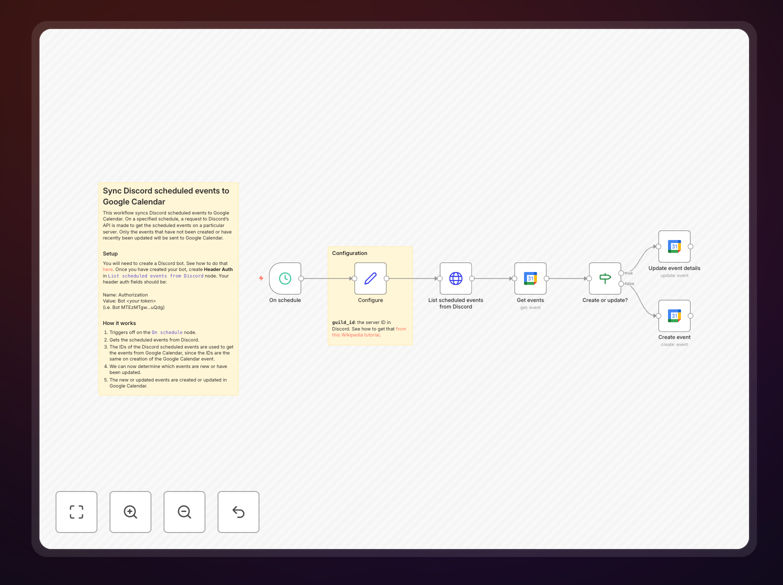Click the 'Sync Discord scheduled events to Google Calendar' heading
The height and width of the screenshot is (585, 783).
pos(166,196)
